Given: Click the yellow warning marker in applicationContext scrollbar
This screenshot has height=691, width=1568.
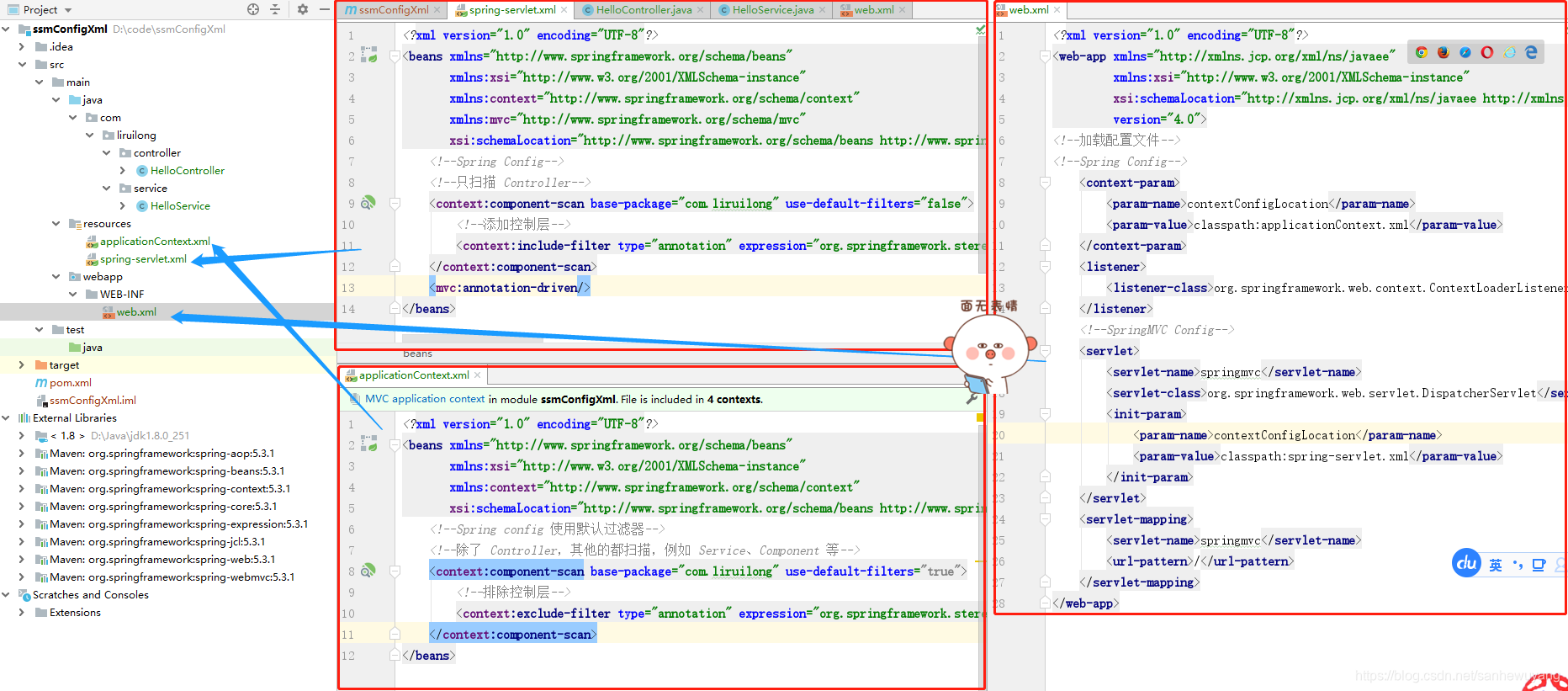Looking at the screenshot, I should [980, 417].
